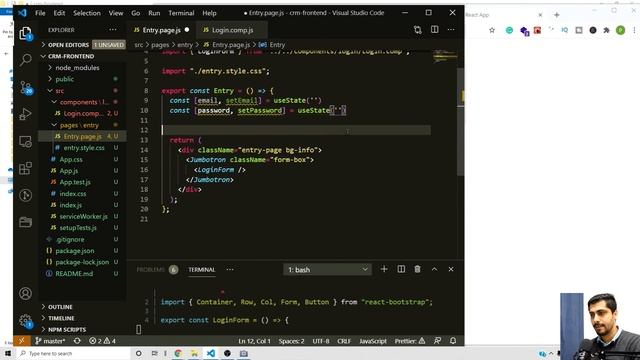The width and height of the screenshot is (640, 360).
Task: Bookmark page with star icon in Chrome
Action: point(492,30)
